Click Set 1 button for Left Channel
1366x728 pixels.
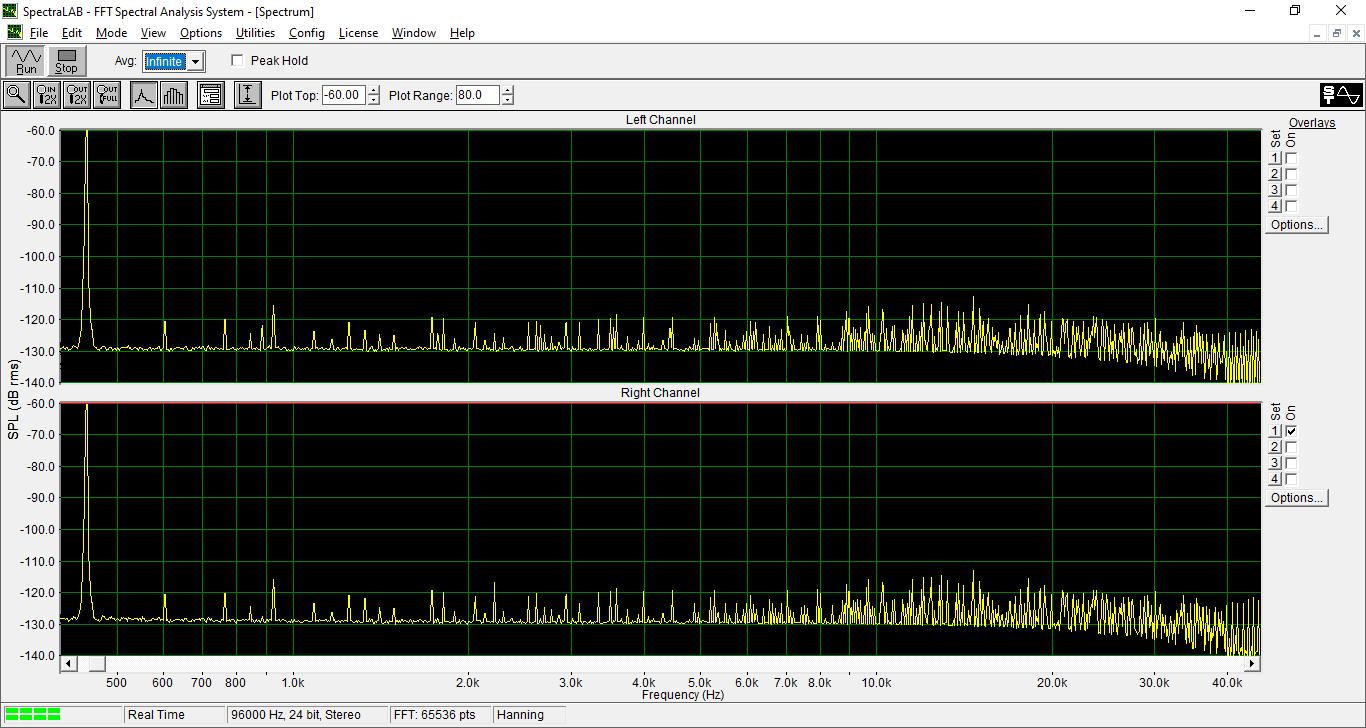(x=1275, y=158)
